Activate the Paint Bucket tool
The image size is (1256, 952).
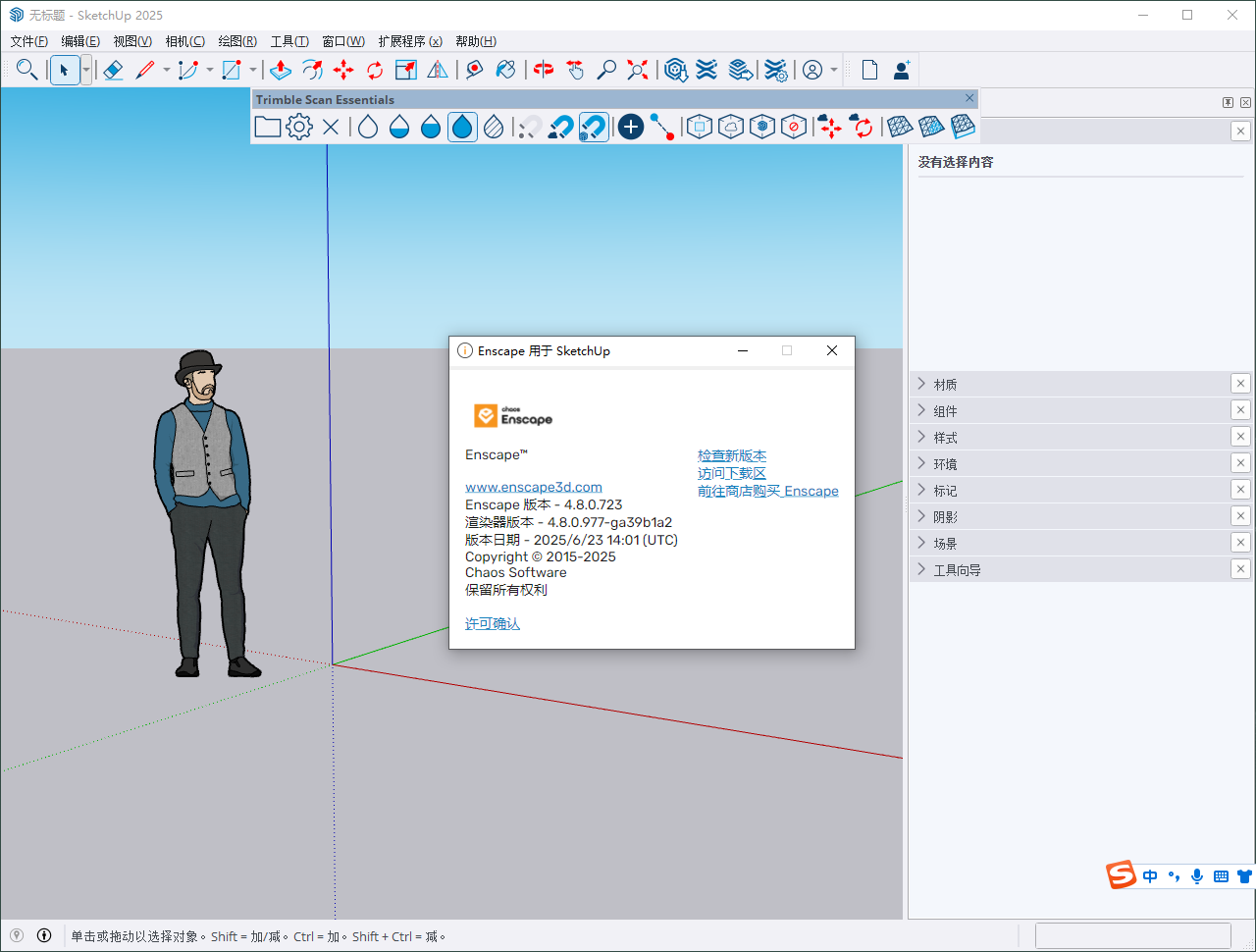coord(506,70)
